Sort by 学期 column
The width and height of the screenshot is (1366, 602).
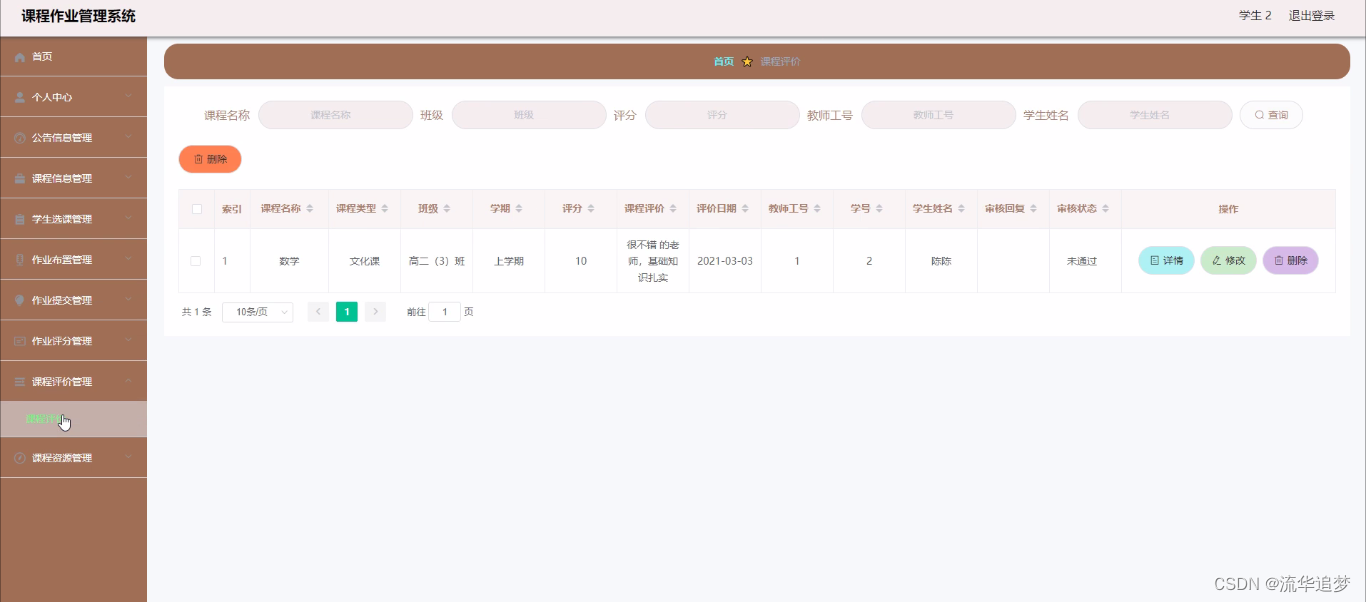518,209
